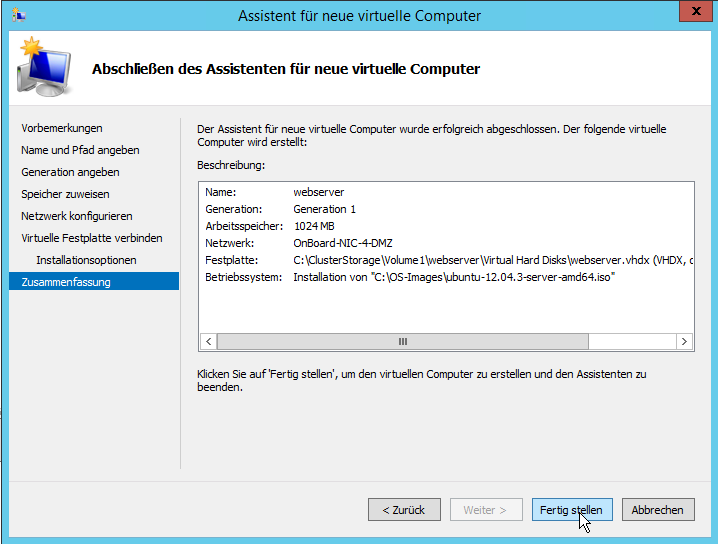Click the description scrollbar's left arrow
The height and width of the screenshot is (544, 718).
(208, 341)
